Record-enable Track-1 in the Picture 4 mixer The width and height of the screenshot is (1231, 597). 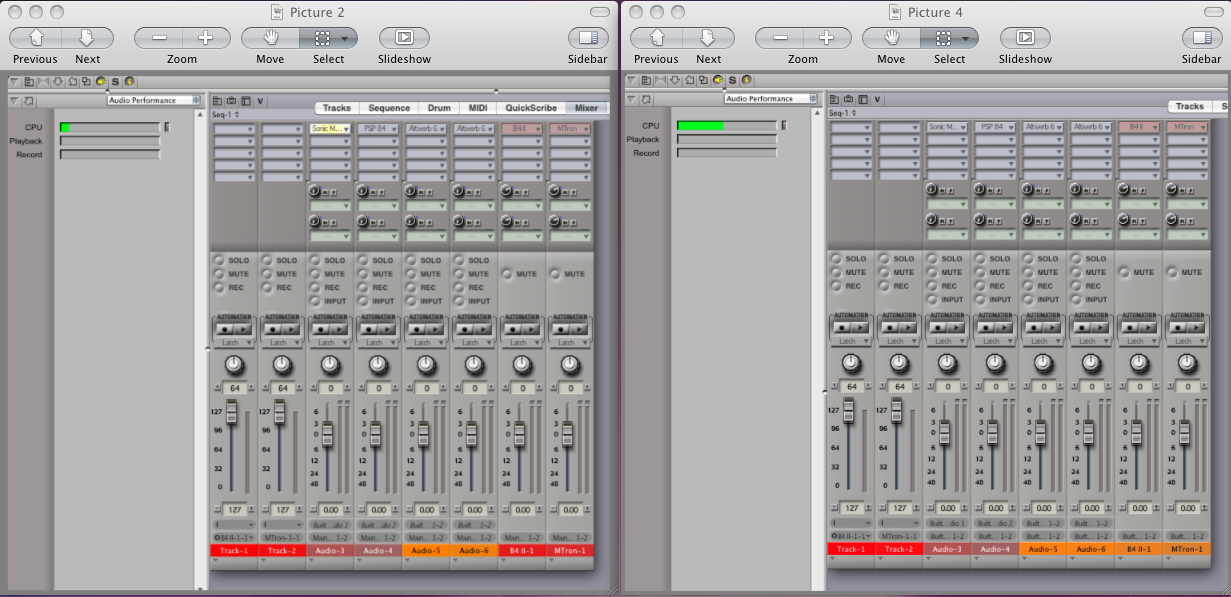tap(836, 286)
